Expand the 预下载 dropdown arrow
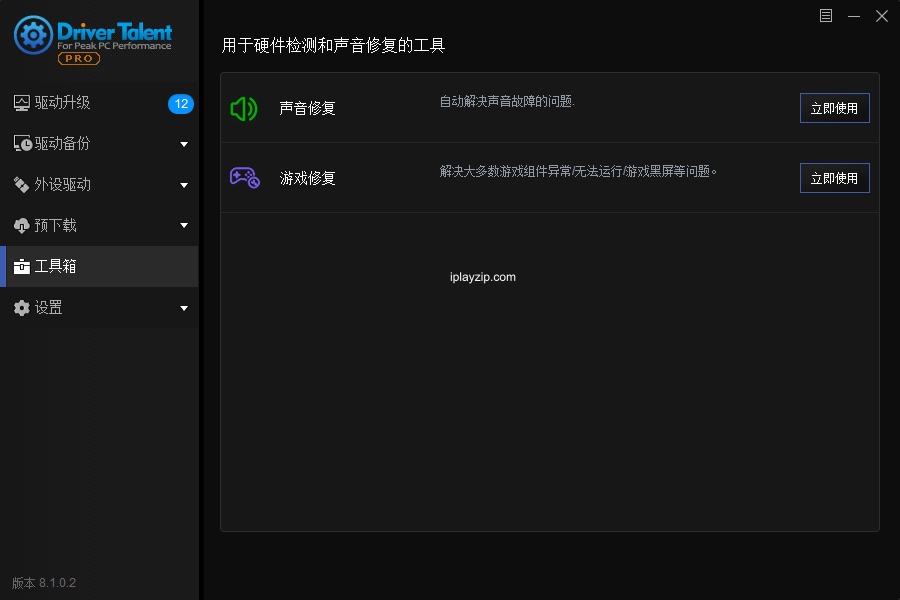The width and height of the screenshot is (900, 600). pyautogui.click(x=184, y=226)
